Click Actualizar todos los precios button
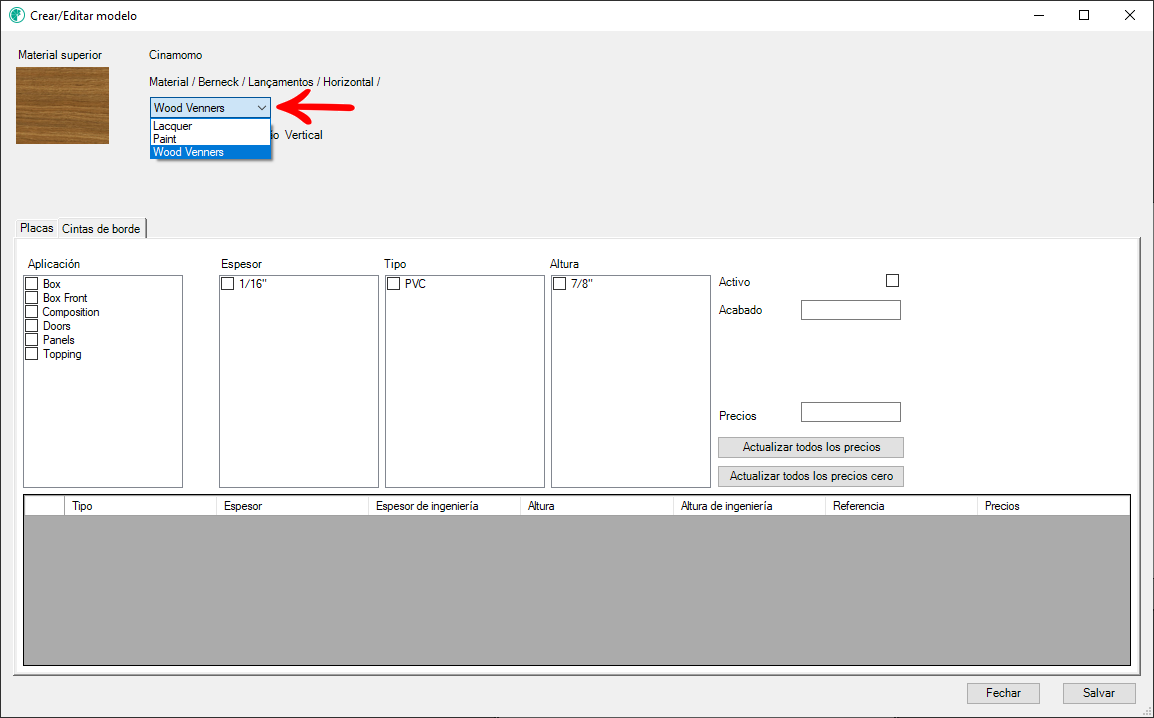Image resolution: width=1154 pixels, height=718 pixels. (811, 447)
